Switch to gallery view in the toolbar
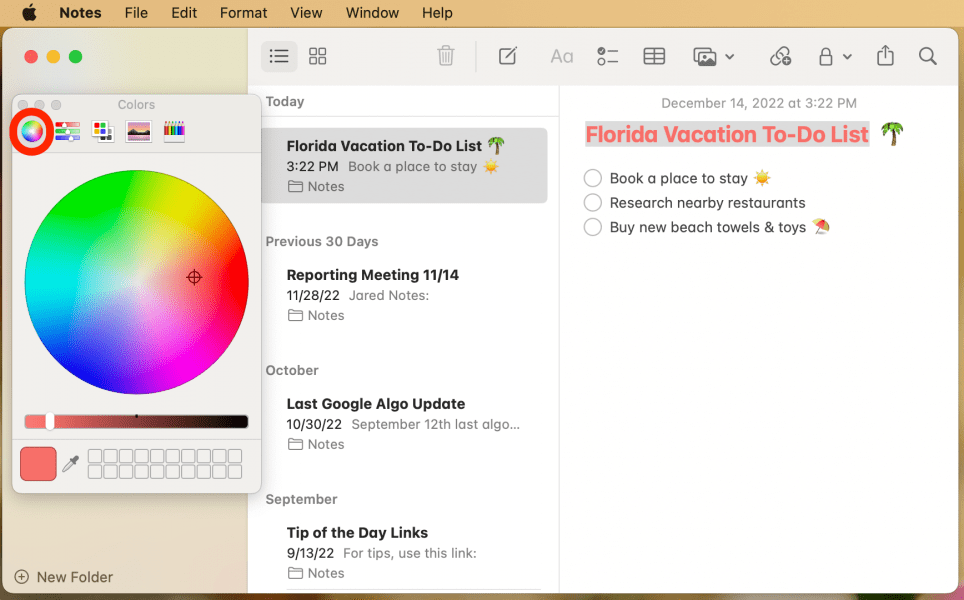 coord(317,56)
